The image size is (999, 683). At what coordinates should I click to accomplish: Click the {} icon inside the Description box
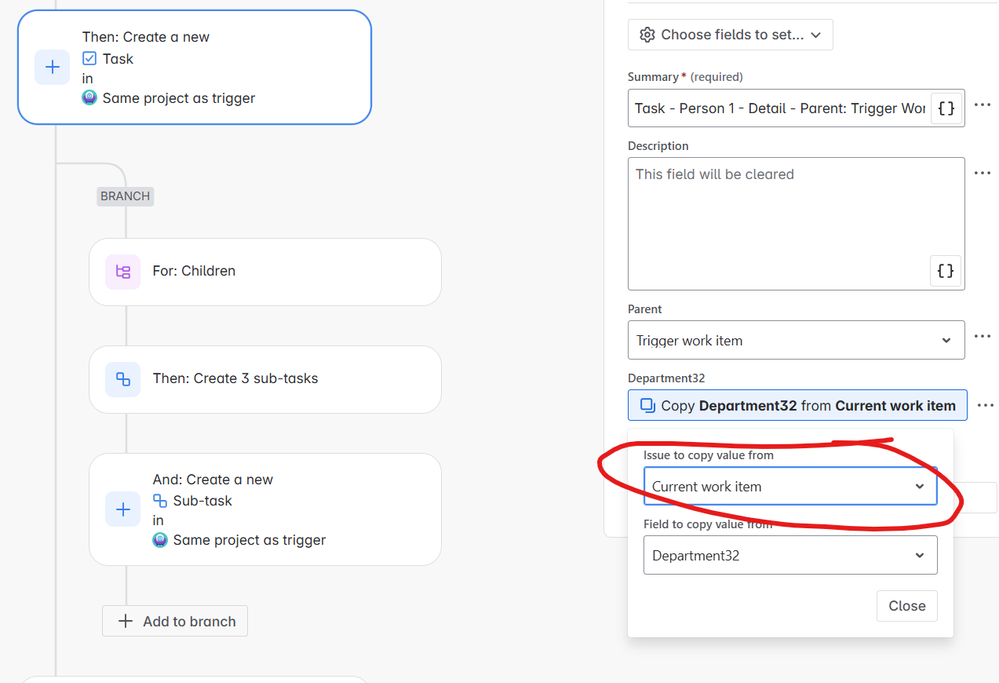click(945, 270)
